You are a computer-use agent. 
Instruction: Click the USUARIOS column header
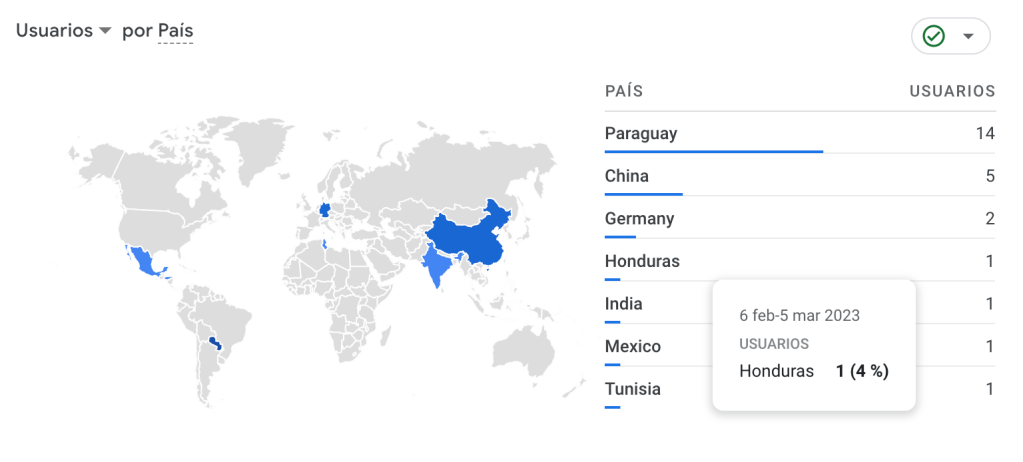952,91
